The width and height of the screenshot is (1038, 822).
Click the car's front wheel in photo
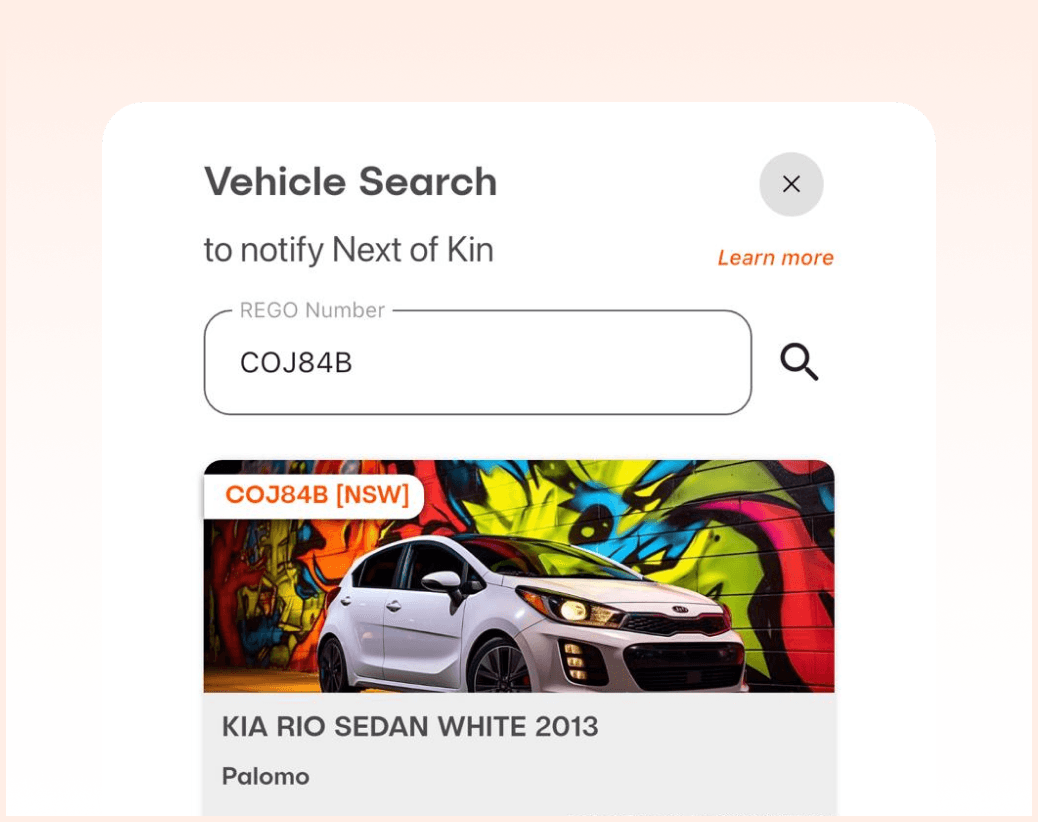(x=501, y=667)
